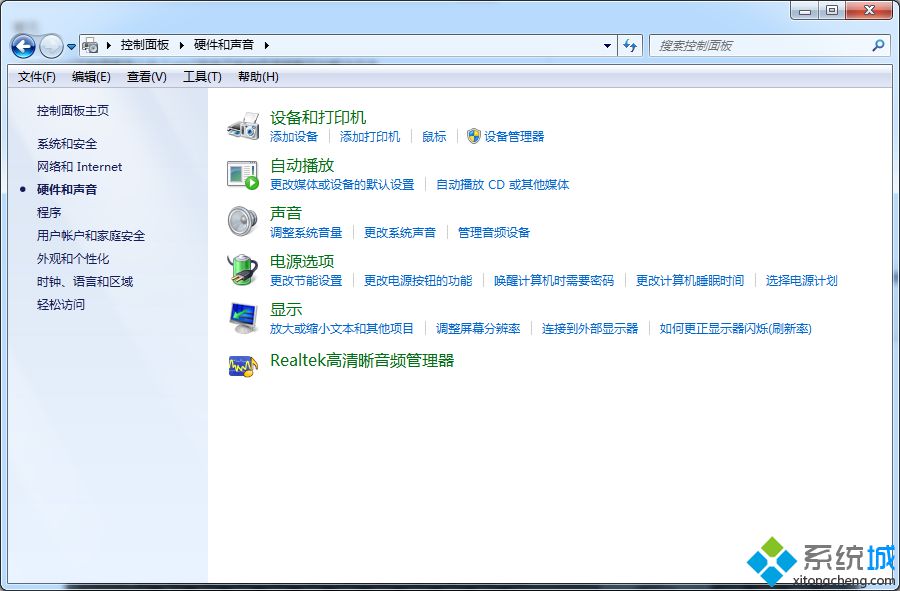Image resolution: width=900 pixels, height=591 pixels.
Task: Open the 工具(T) menu
Action: tap(202, 76)
